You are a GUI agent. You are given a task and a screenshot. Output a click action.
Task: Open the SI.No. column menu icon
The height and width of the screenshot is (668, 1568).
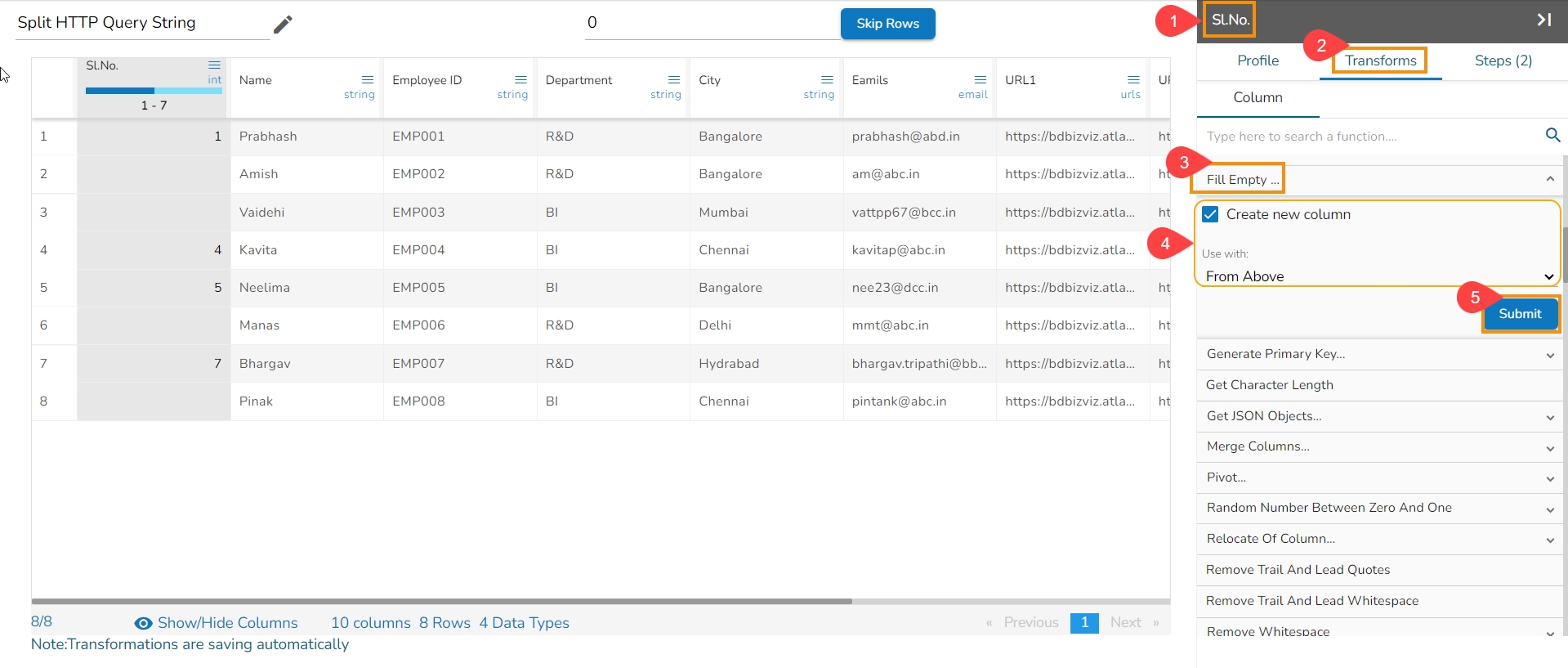point(214,65)
